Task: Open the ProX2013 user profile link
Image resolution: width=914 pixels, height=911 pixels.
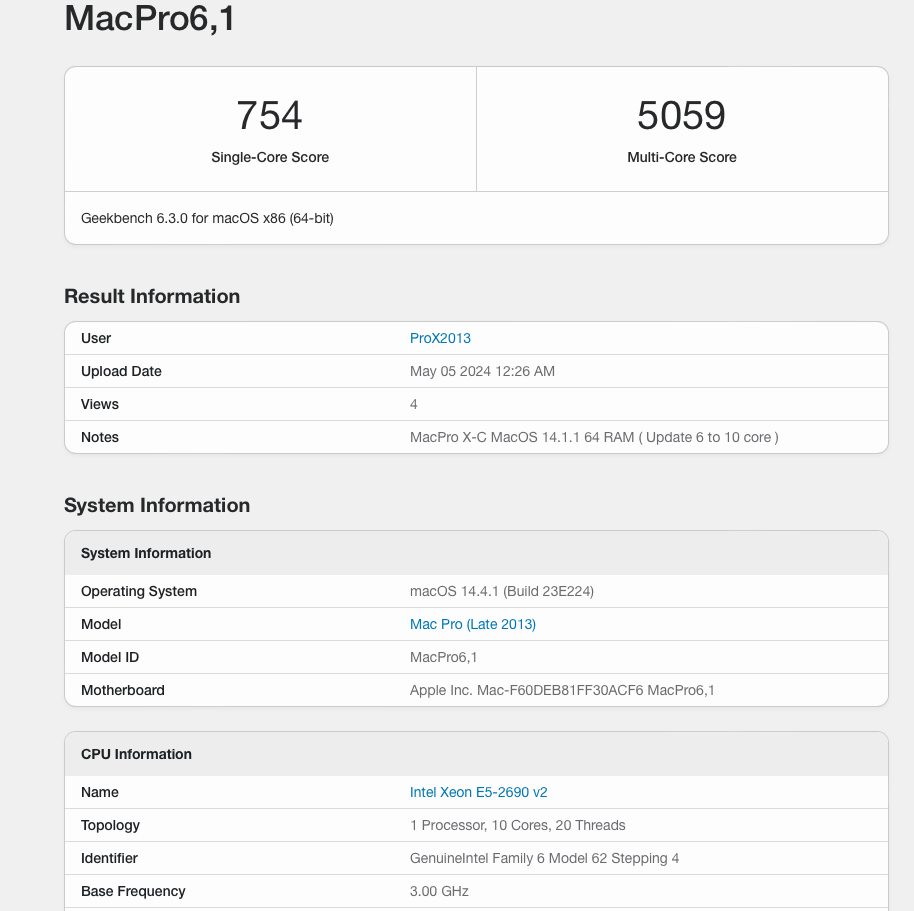Action: click(x=440, y=338)
